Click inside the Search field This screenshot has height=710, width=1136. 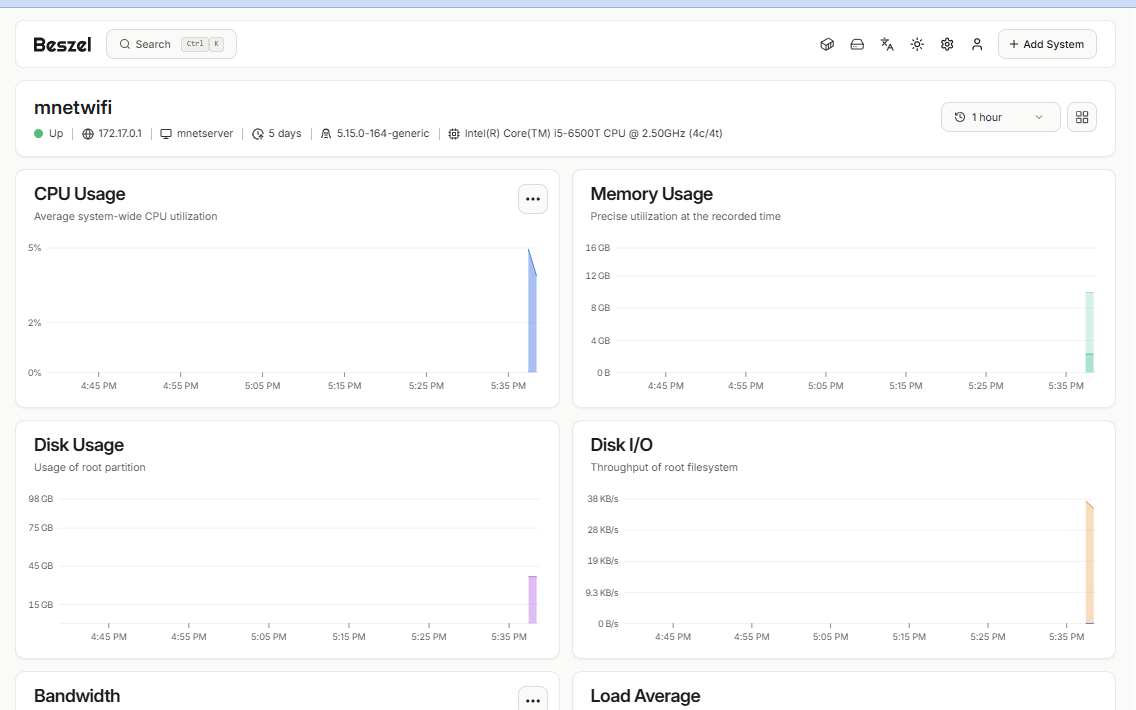[x=170, y=44]
